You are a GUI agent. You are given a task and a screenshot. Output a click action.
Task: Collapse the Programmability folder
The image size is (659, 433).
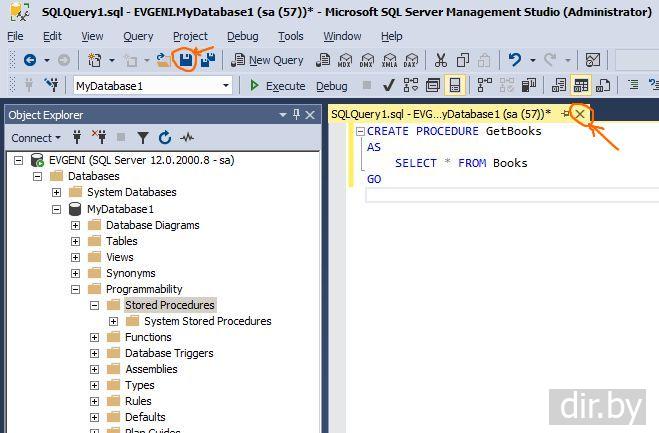pyautogui.click(x=75, y=289)
